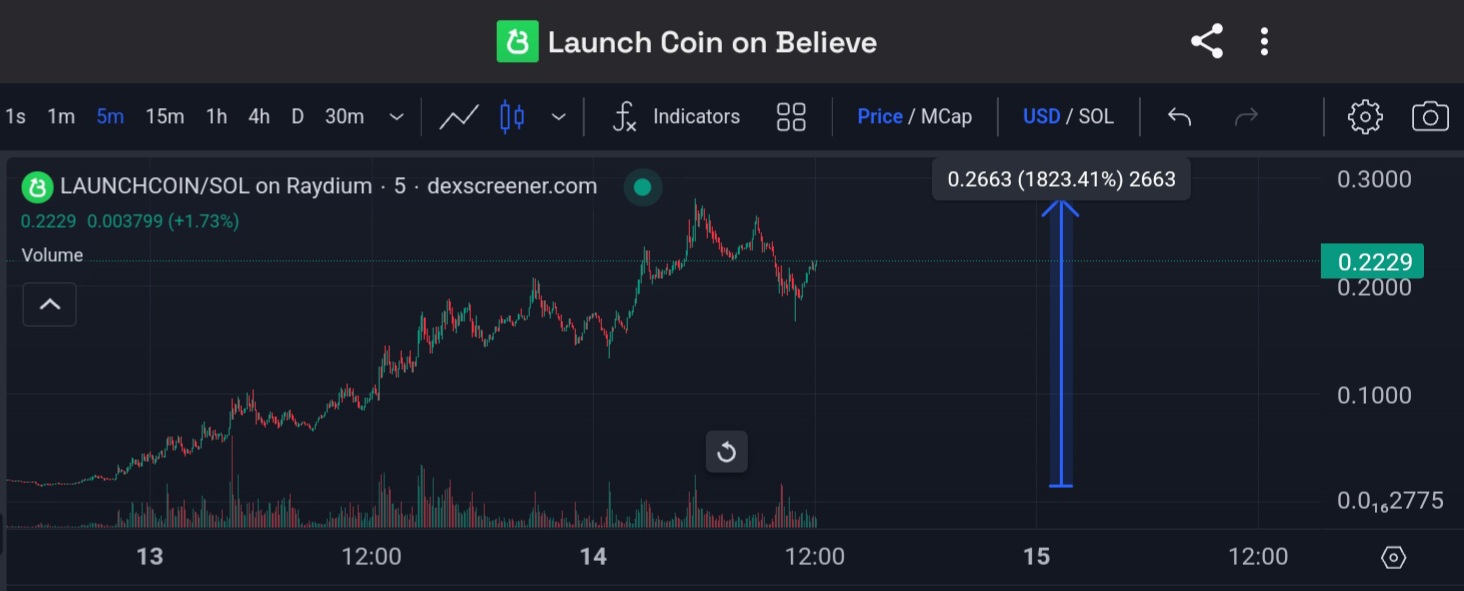Switch currency from USD to SOL
Image resolution: width=1464 pixels, height=591 pixels.
pyautogui.click(x=1095, y=116)
